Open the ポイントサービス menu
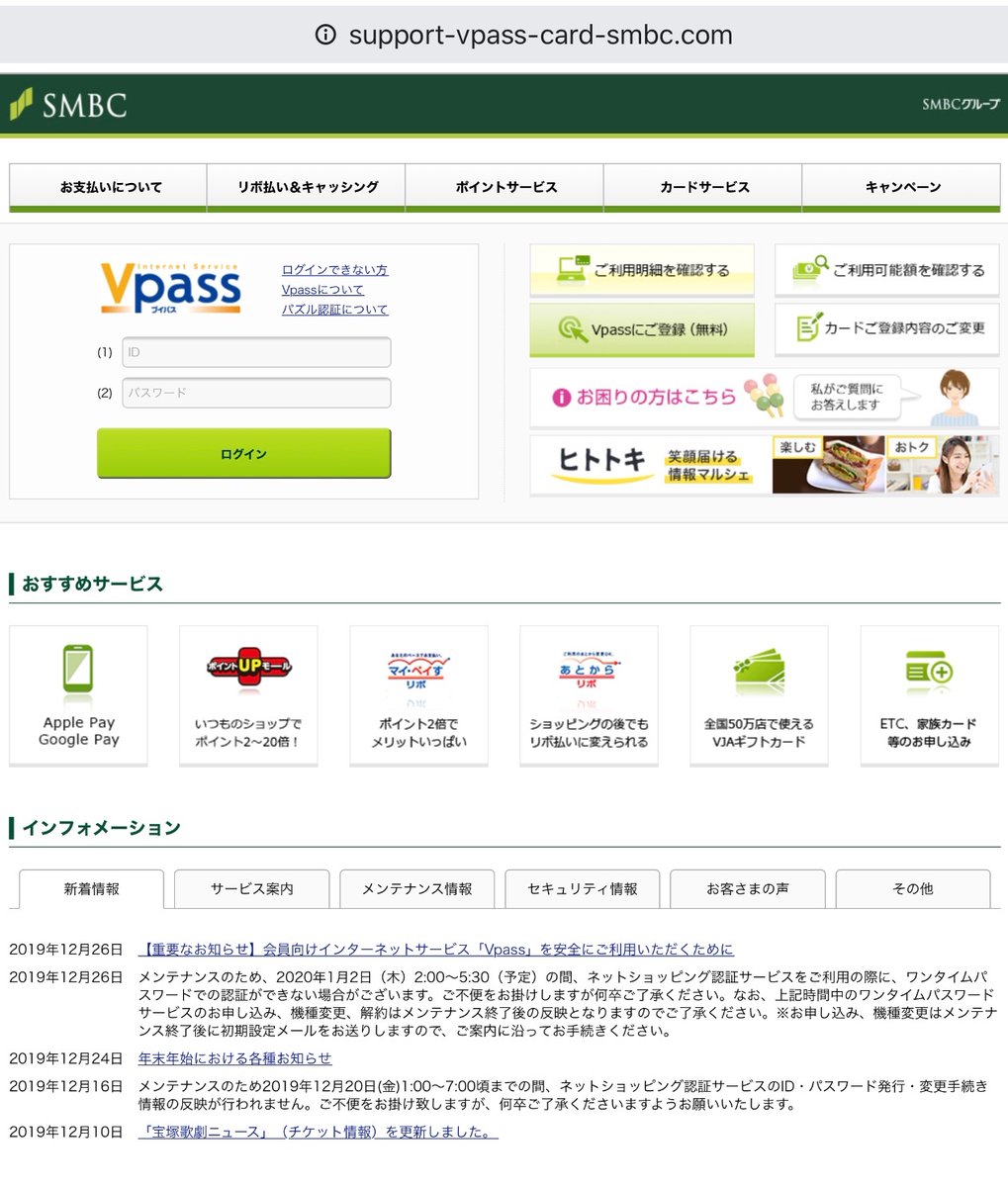The image size is (1008, 1187). 504,187
